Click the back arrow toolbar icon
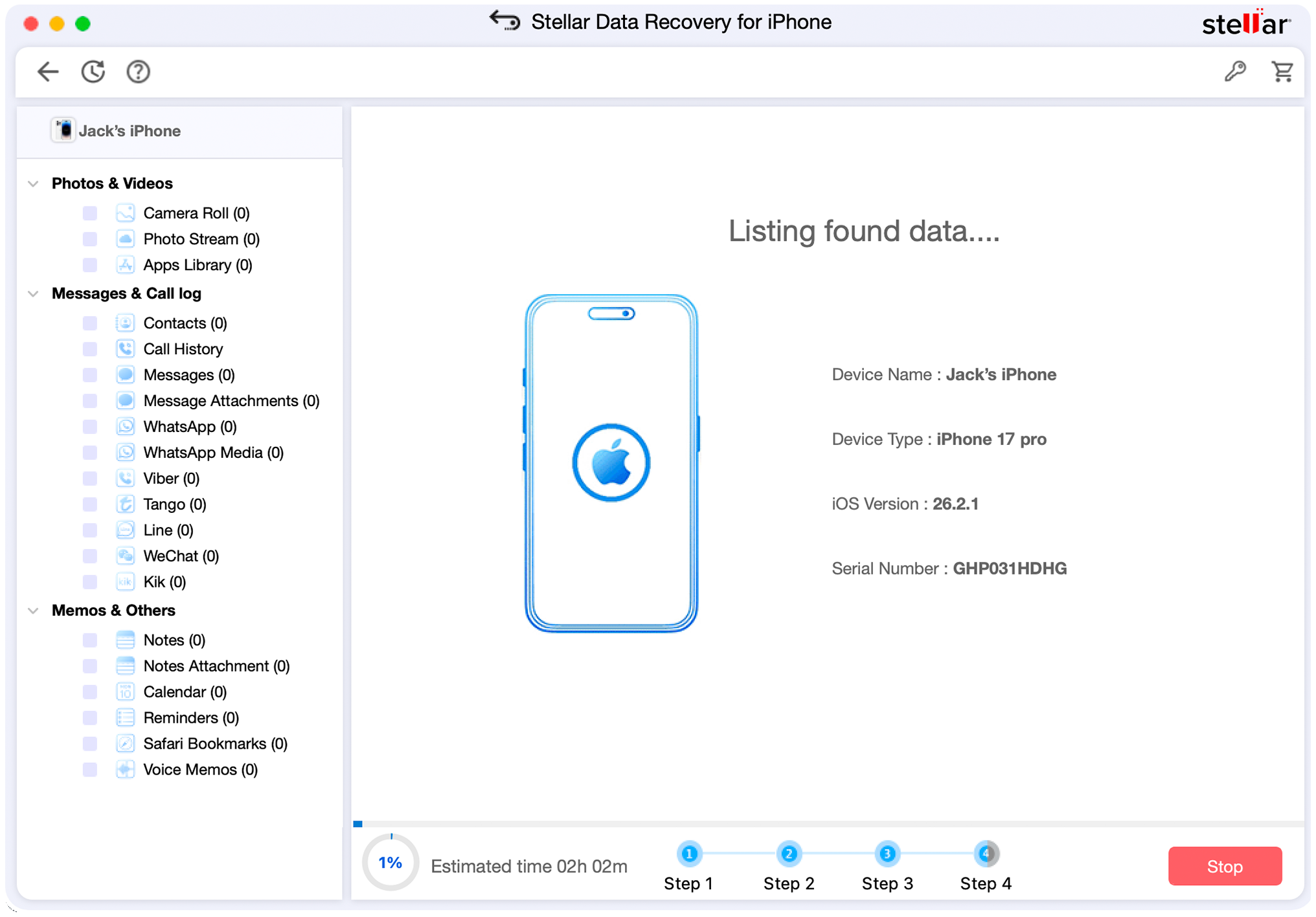The width and height of the screenshot is (1316, 917). pyautogui.click(x=48, y=71)
